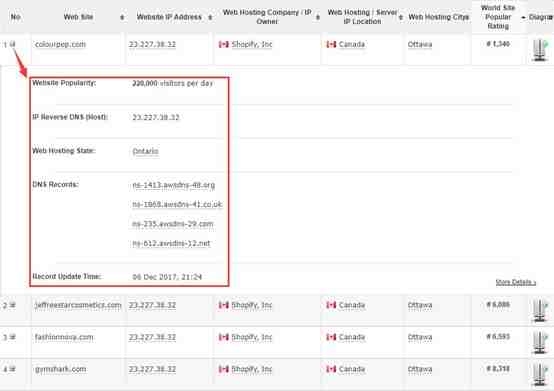Expand details for row 3
Screen dimensions: 554x391
click(12, 337)
